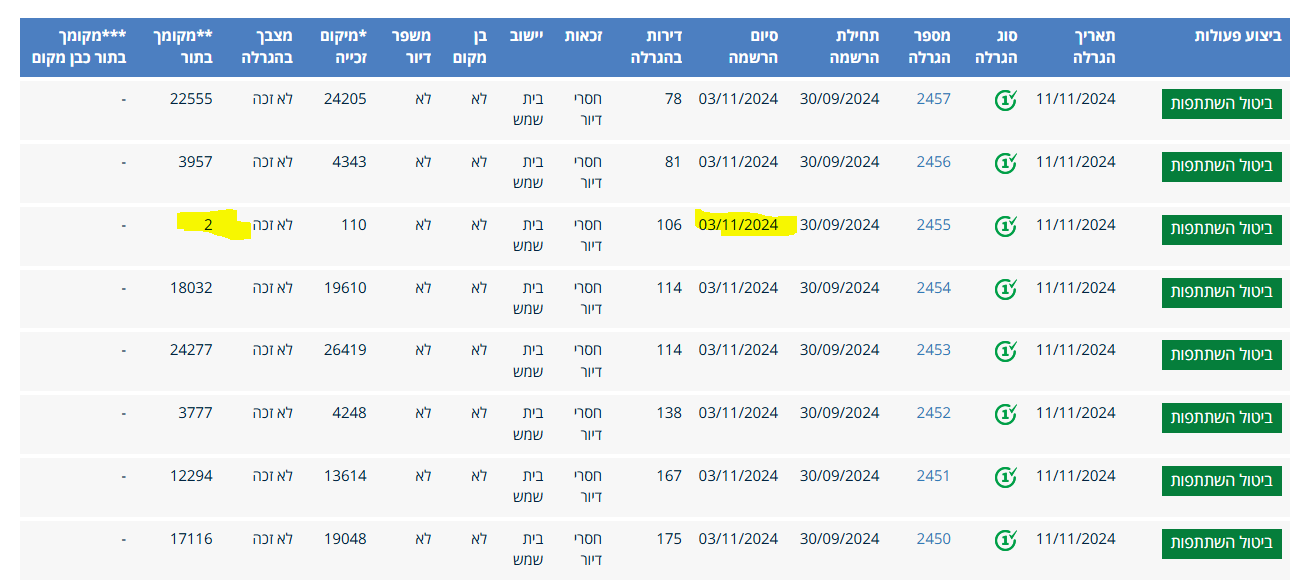Image resolution: width=1315 pixels, height=588 pixels.
Task: Click highlighted queue position 2 cell
Action: pyautogui.click(x=208, y=225)
